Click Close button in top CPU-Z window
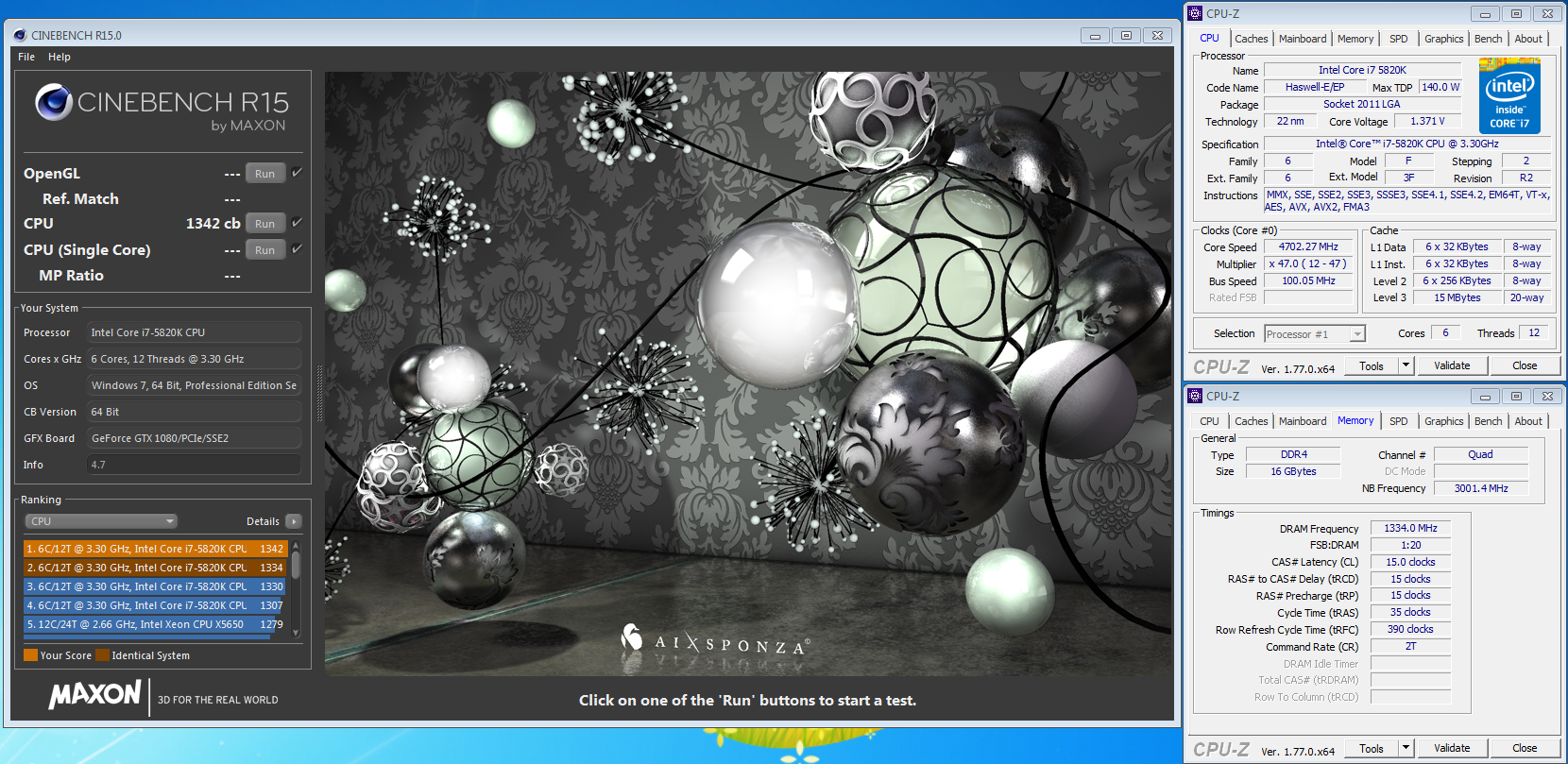This screenshot has width=1568, height=764. point(1525,365)
